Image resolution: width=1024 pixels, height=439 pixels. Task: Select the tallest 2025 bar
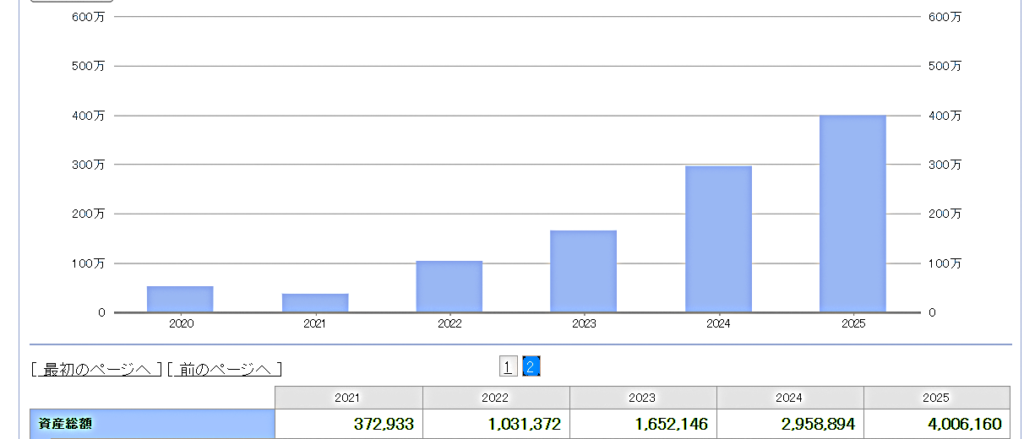pyautogui.click(x=853, y=214)
